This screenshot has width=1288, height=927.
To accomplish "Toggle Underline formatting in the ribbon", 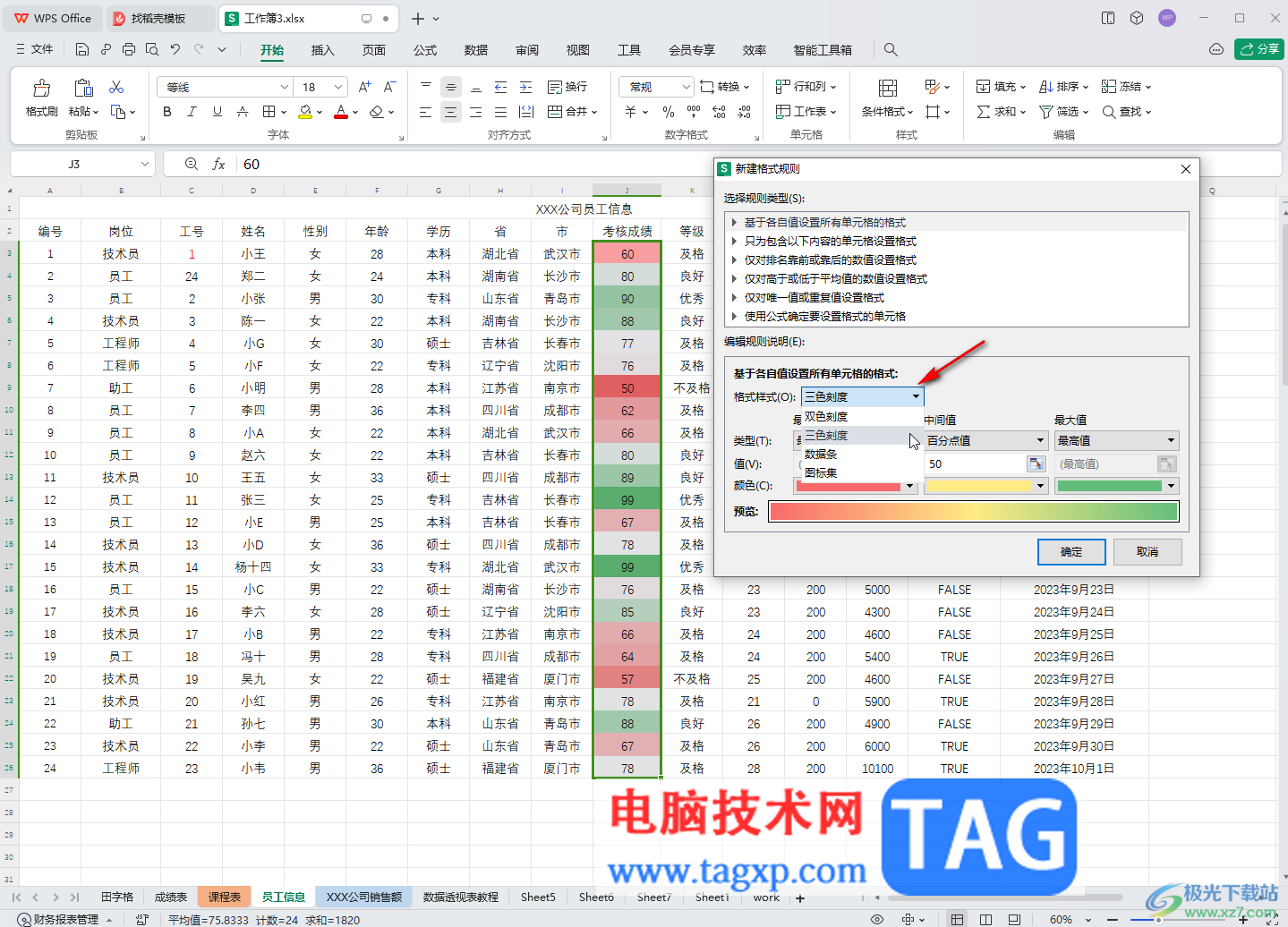I will [x=217, y=112].
